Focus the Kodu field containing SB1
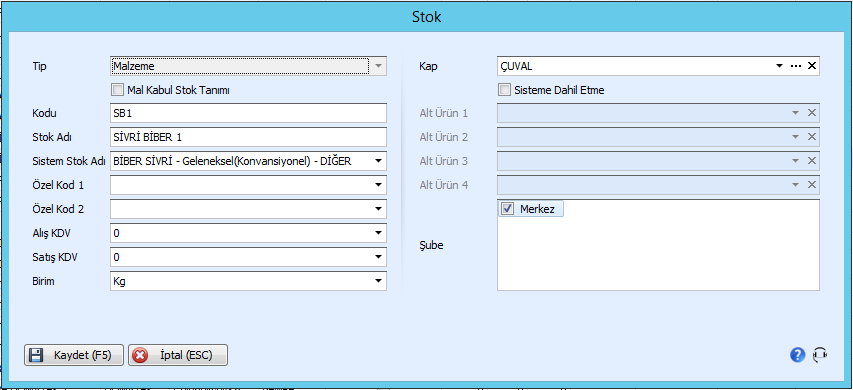 pos(248,113)
